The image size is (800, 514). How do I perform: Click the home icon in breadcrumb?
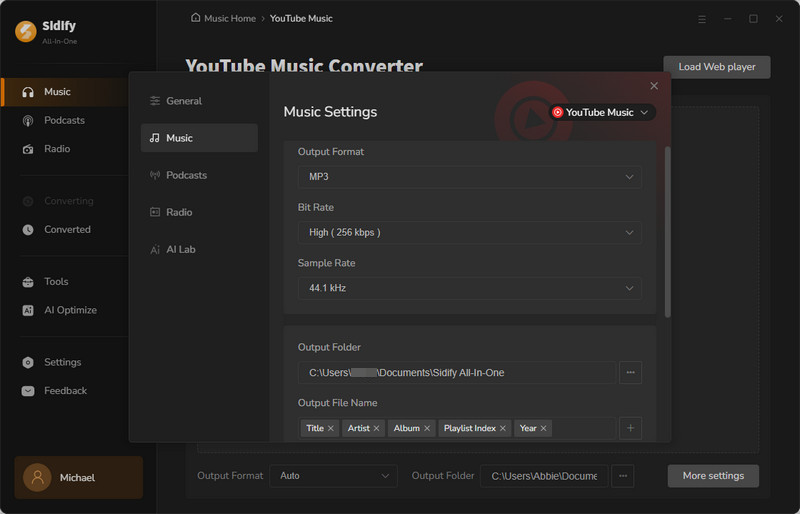[x=195, y=18]
